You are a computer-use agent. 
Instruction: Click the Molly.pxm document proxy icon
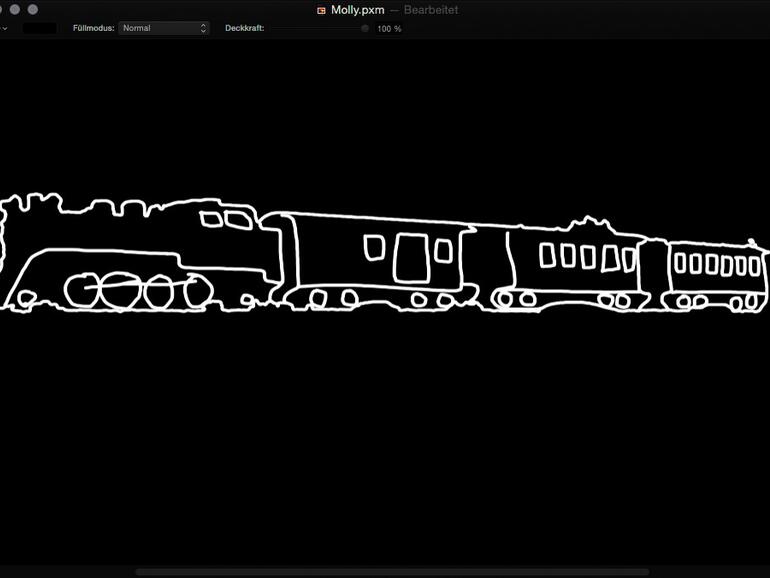(x=322, y=10)
